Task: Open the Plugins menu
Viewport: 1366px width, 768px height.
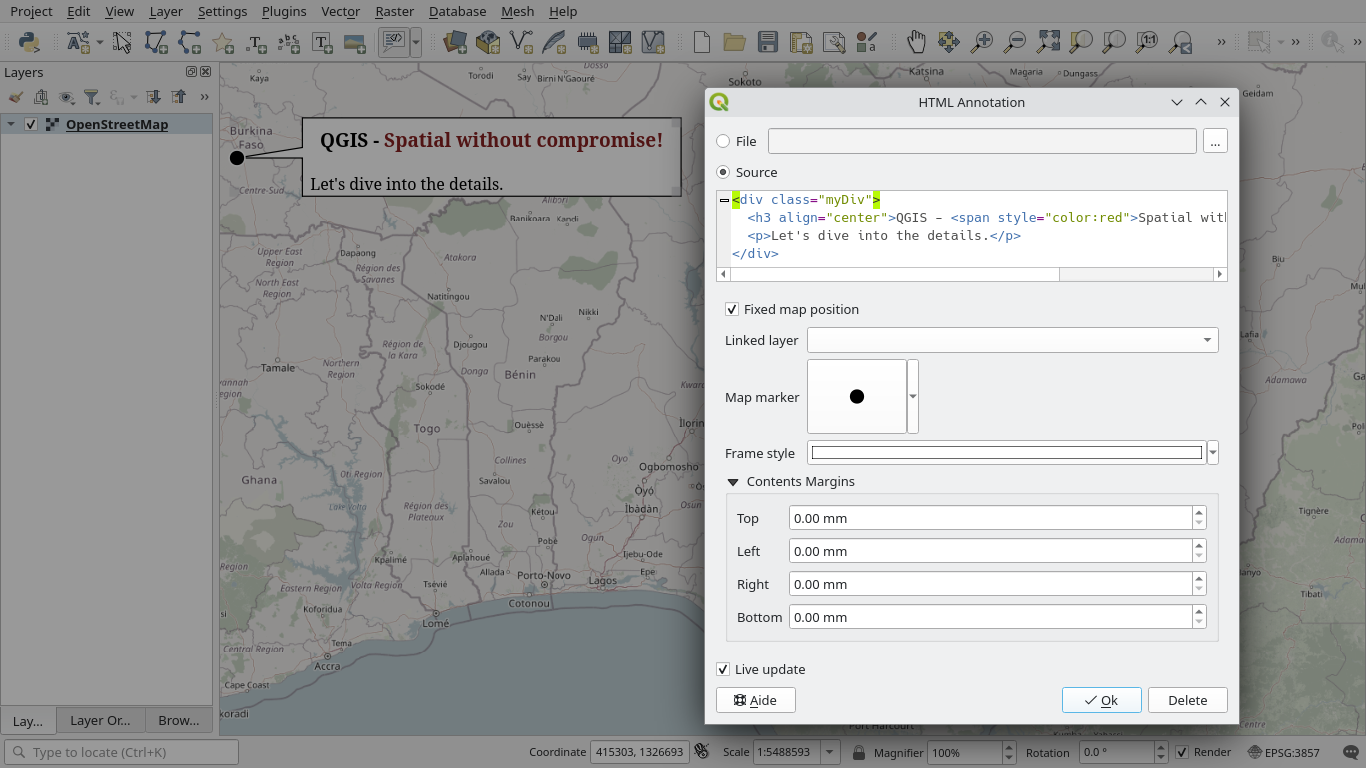Action: click(x=284, y=11)
